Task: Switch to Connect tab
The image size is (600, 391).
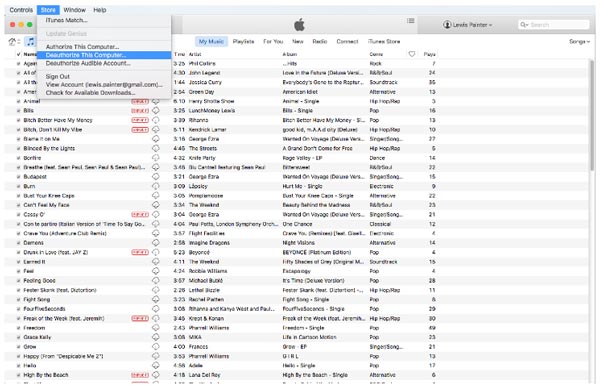Action: click(x=347, y=41)
